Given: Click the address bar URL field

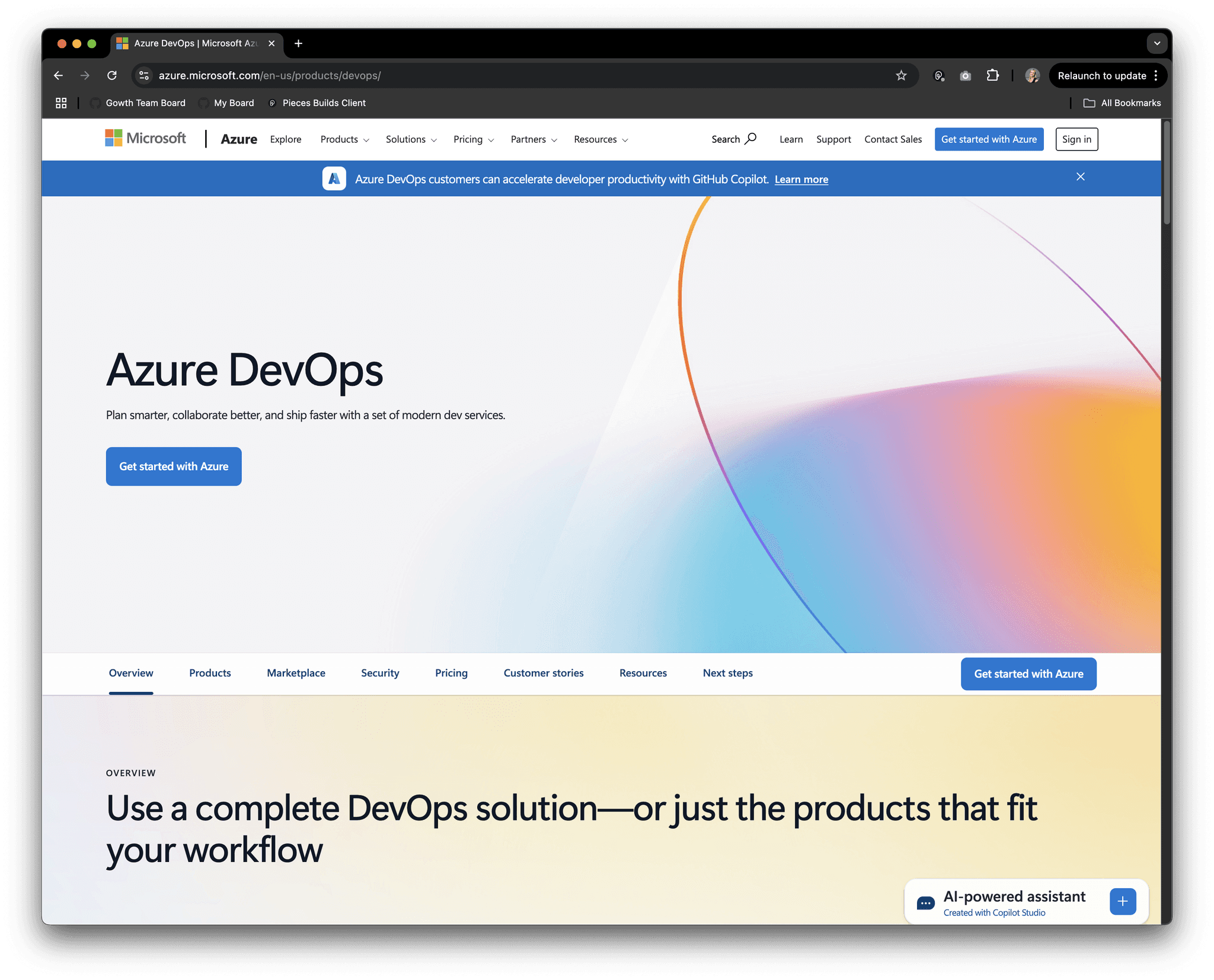Looking at the screenshot, I should [x=522, y=75].
